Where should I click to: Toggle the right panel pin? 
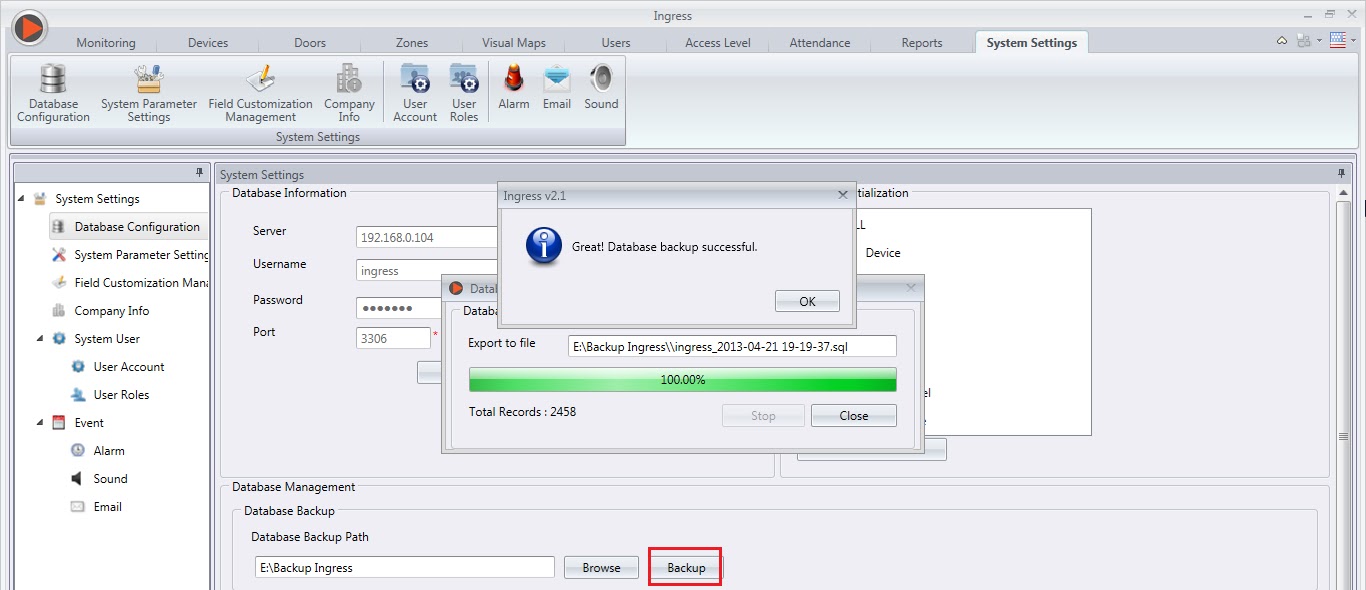1340,173
